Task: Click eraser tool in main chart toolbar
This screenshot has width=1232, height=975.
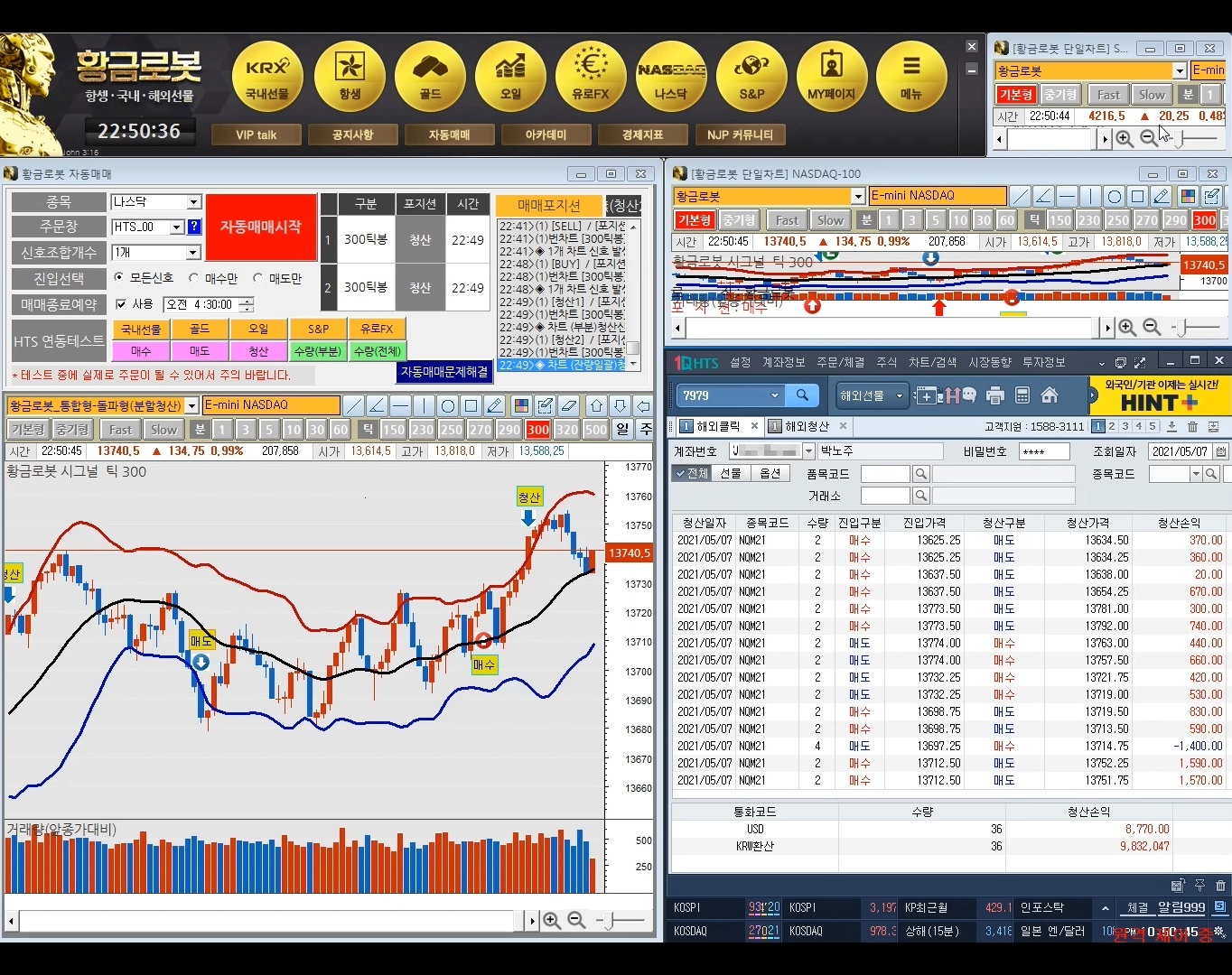Action: (568, 405)
